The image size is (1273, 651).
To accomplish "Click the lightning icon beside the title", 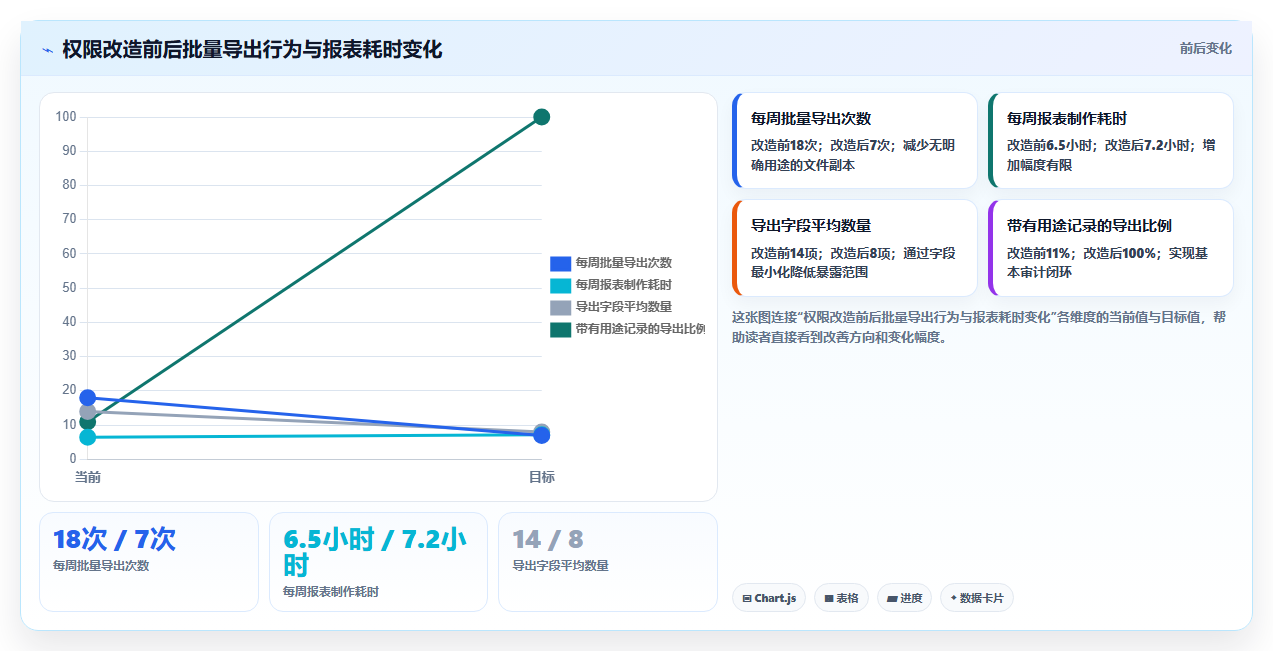I will (47, 50).
